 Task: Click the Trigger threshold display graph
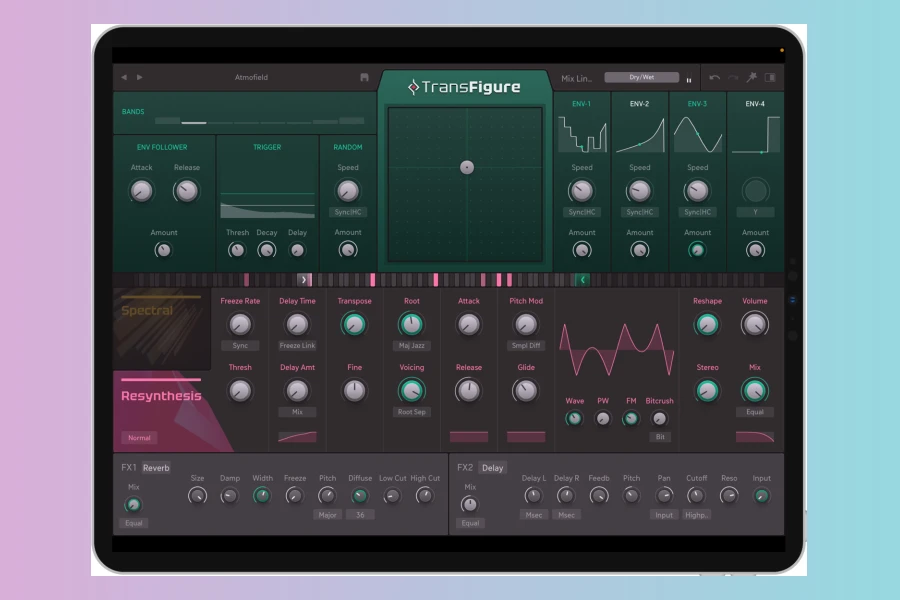(x=267, y=206)
